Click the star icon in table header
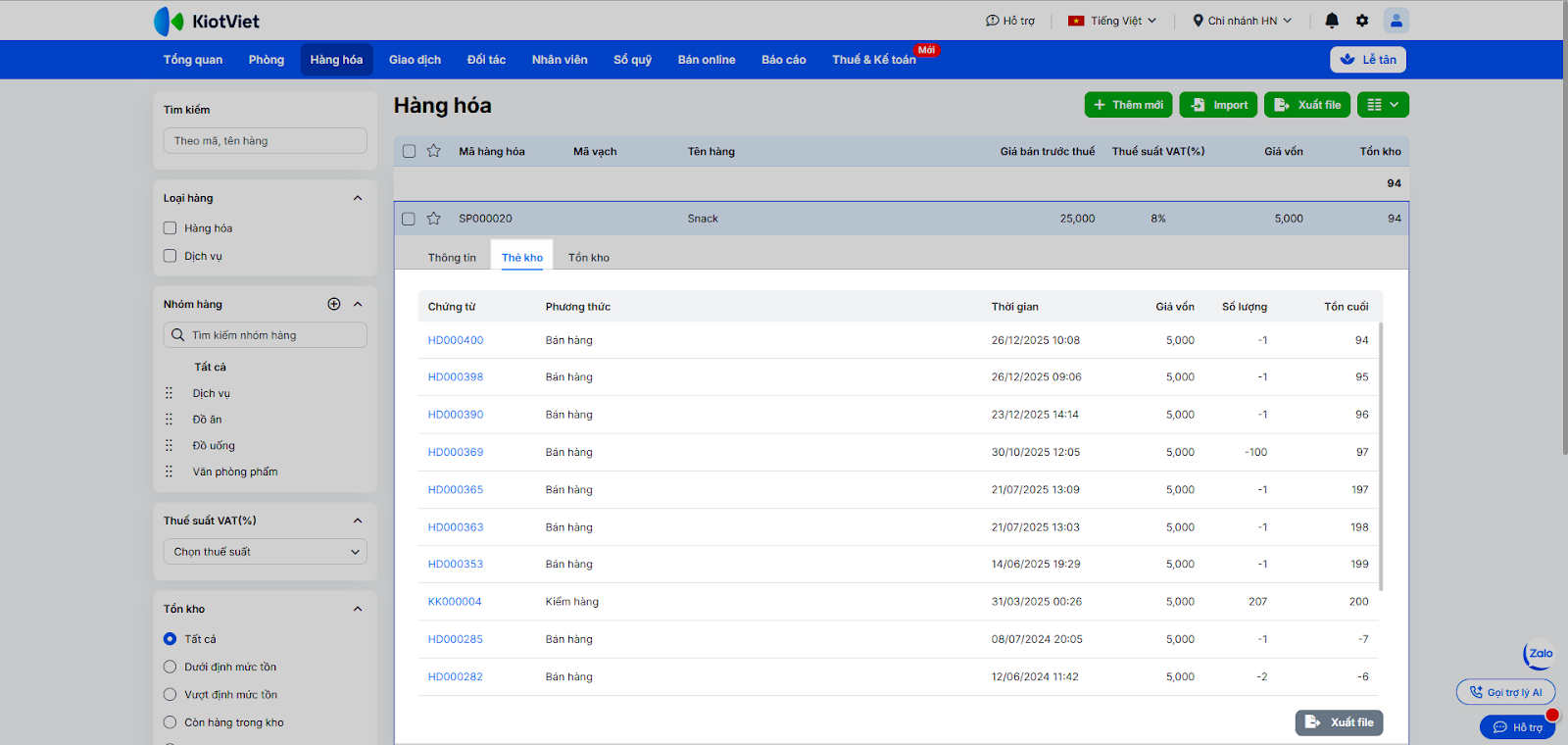The height and width of the screenshot is (745, 1568). pyautogui.click(x=434, y=151)
